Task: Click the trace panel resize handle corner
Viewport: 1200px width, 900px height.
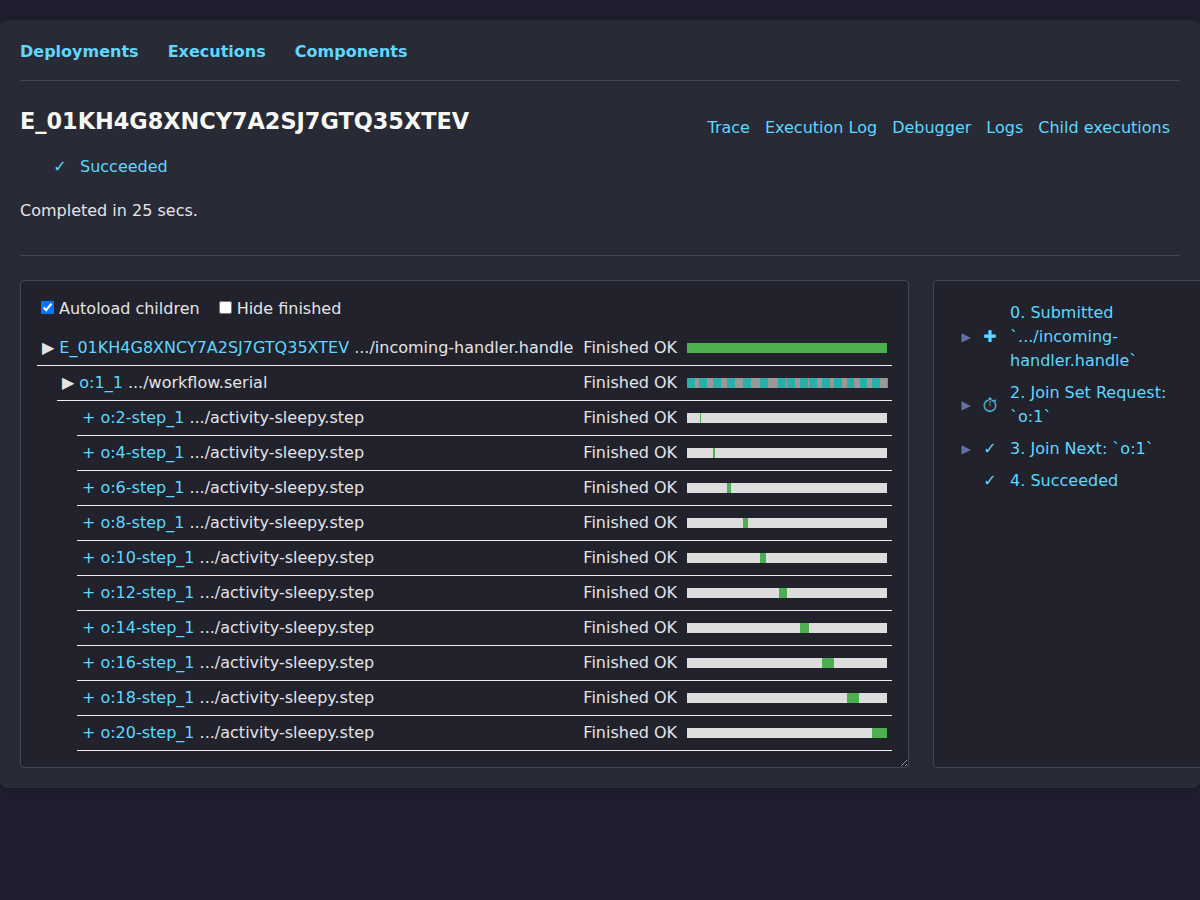Action: (x=903, y=762)
